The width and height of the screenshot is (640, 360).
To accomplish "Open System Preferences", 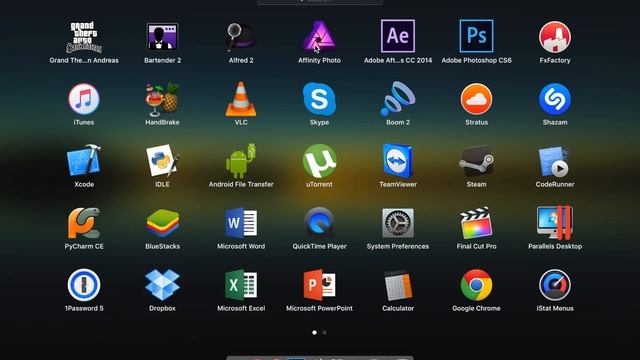I will click(398, 223).
